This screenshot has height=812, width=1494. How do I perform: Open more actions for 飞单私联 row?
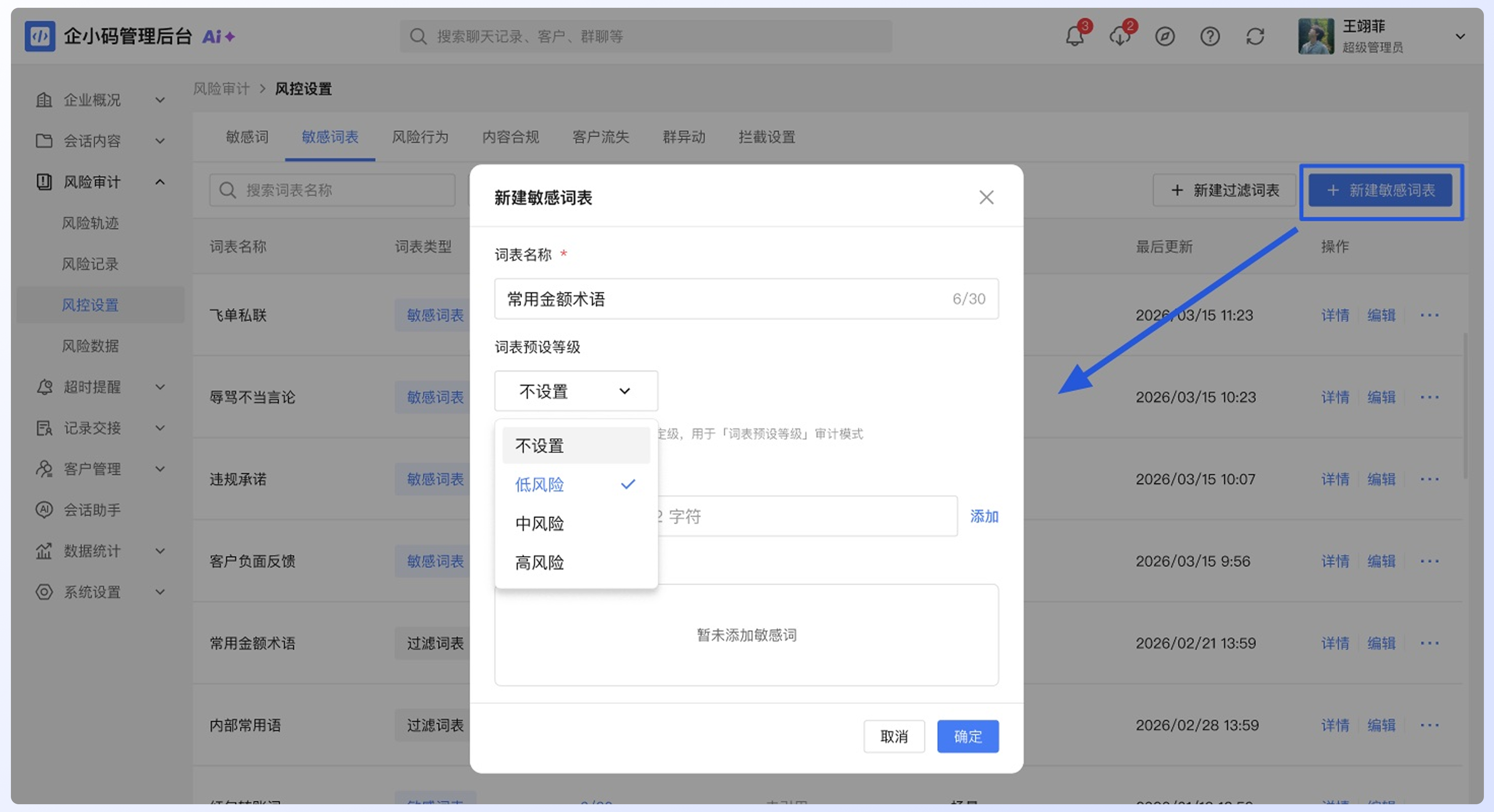1429,315
